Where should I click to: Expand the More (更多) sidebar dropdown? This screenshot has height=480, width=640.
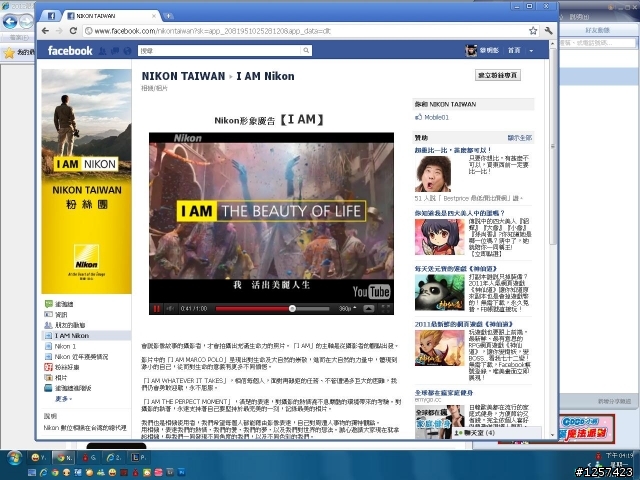click(64, 399)
